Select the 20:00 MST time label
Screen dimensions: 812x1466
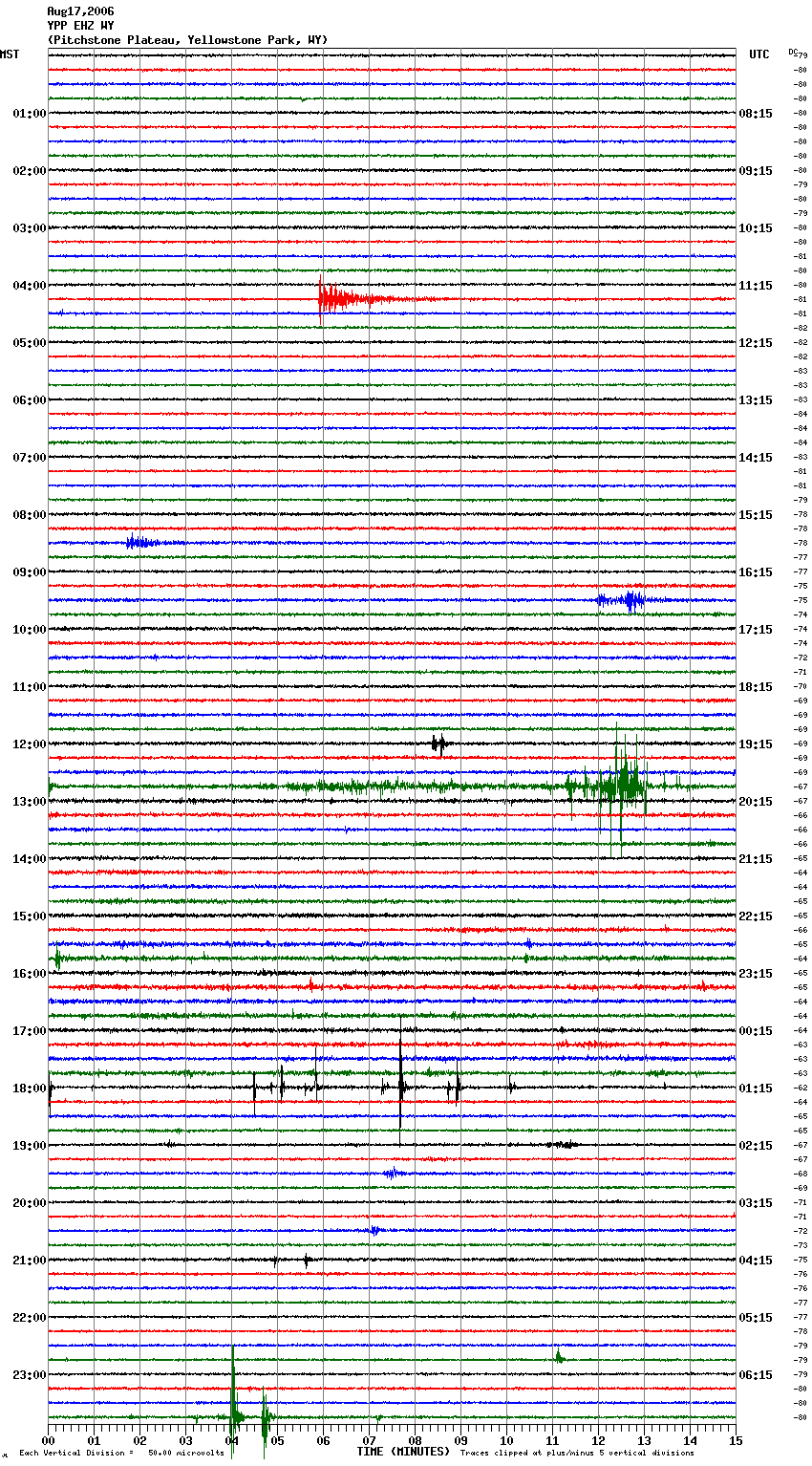click(30, 1203)
